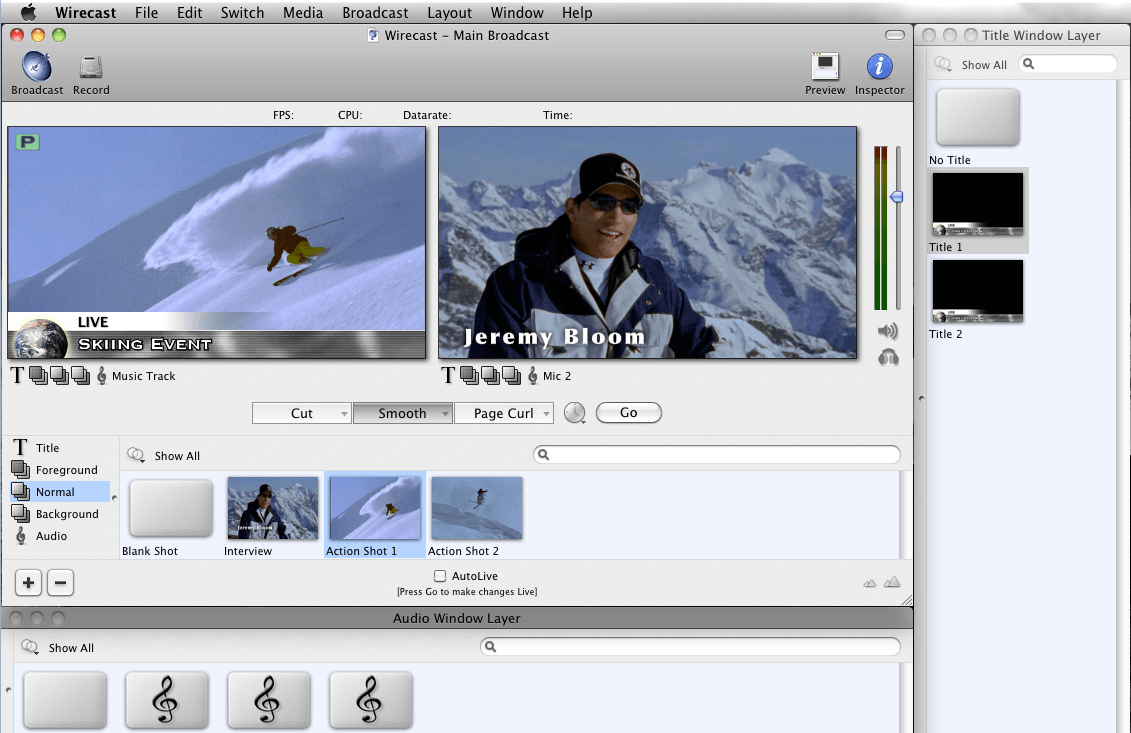Viewport: 1131px width, 733px height.
Task: Click the Go button to make changes live
Action: [x=628, y=413]
